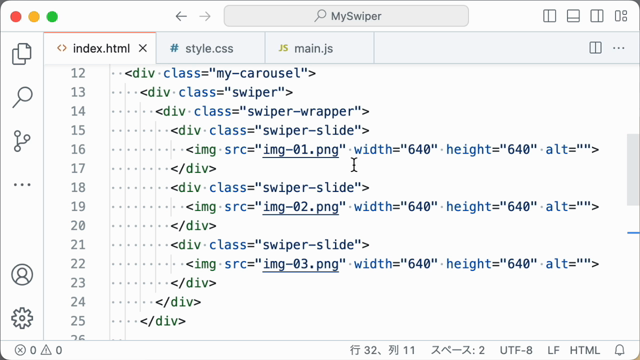Open the Search view icon
The height and width of the screenshot is (360, 640).
22,97
